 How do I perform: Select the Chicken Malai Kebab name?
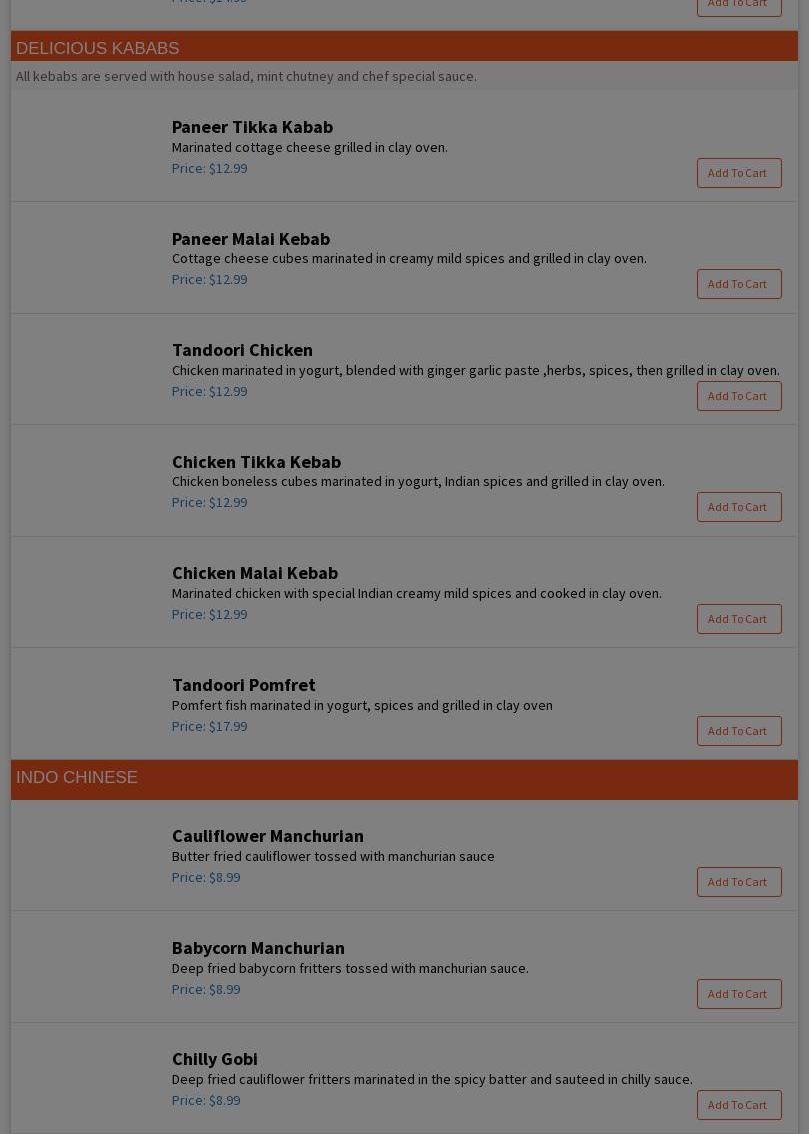tap(254, 572)
